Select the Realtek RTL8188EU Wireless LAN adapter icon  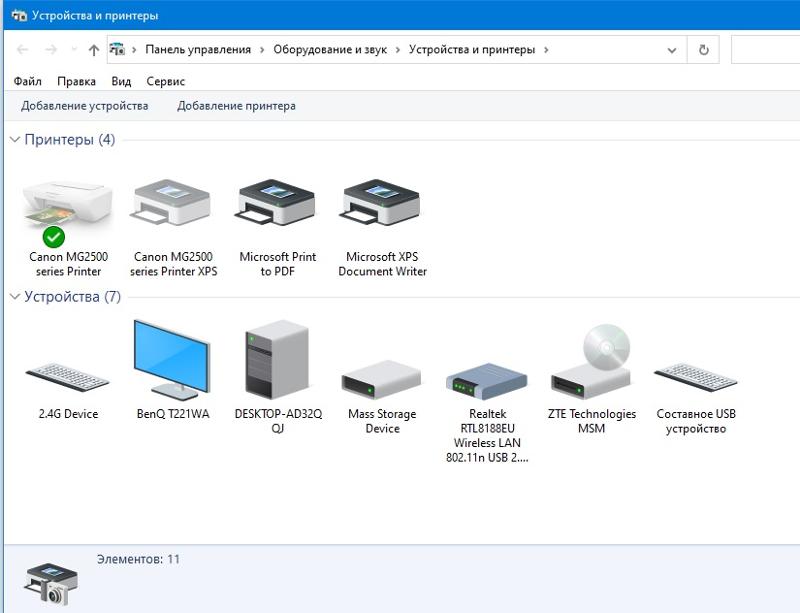pos(486,381)
